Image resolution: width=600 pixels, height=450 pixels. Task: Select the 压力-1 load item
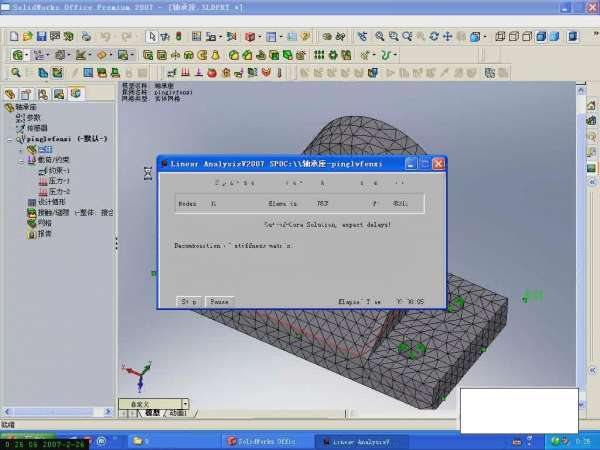coord(54,181)
